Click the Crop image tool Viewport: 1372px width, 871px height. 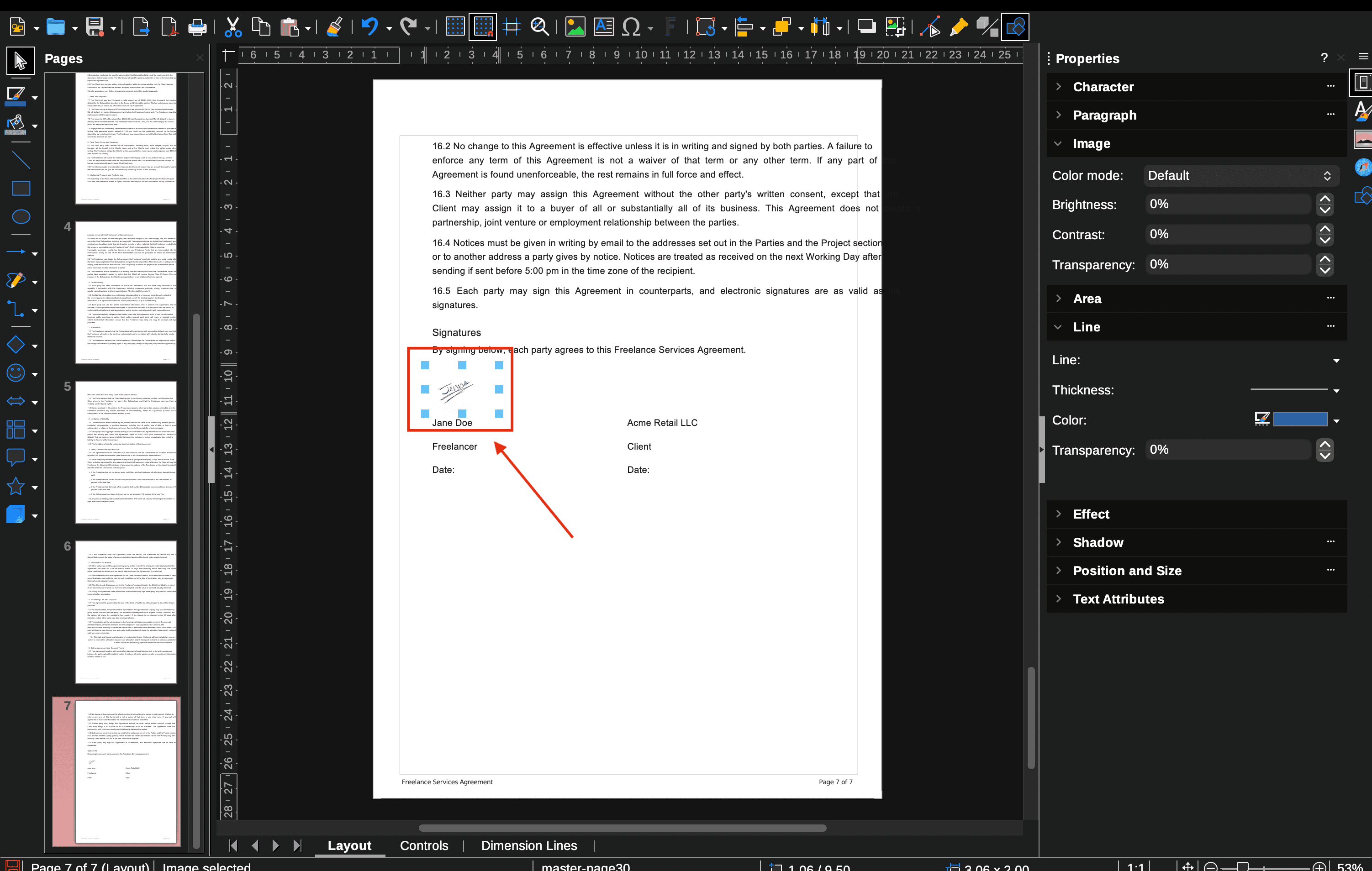[x=895, y=27]
